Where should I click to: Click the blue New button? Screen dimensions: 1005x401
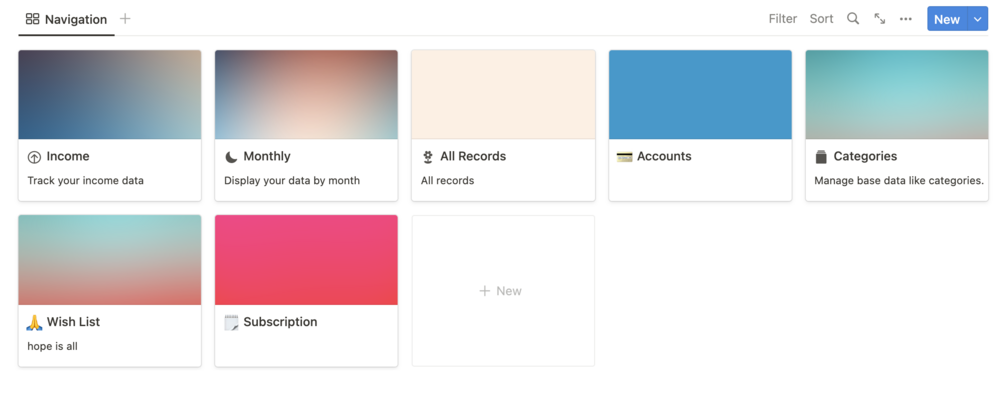pyautogui.click(x=946, y=19)
